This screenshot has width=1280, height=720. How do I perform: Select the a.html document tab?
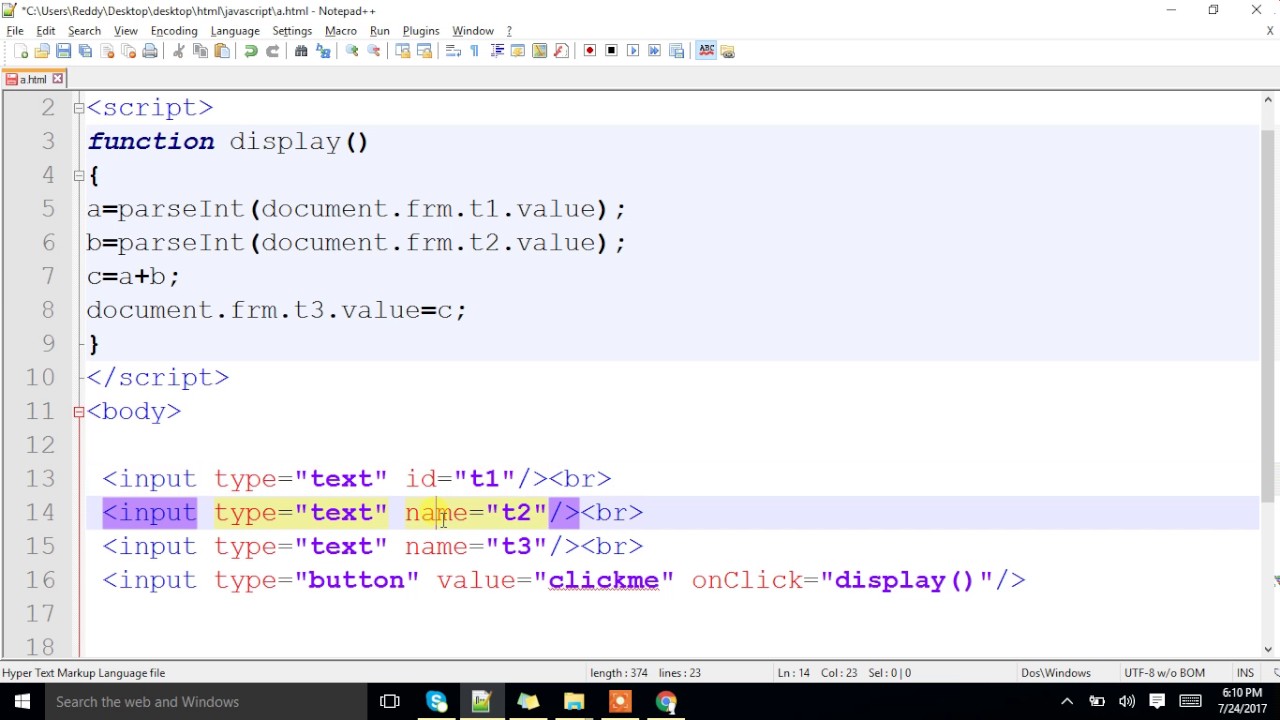coord(34,79)
